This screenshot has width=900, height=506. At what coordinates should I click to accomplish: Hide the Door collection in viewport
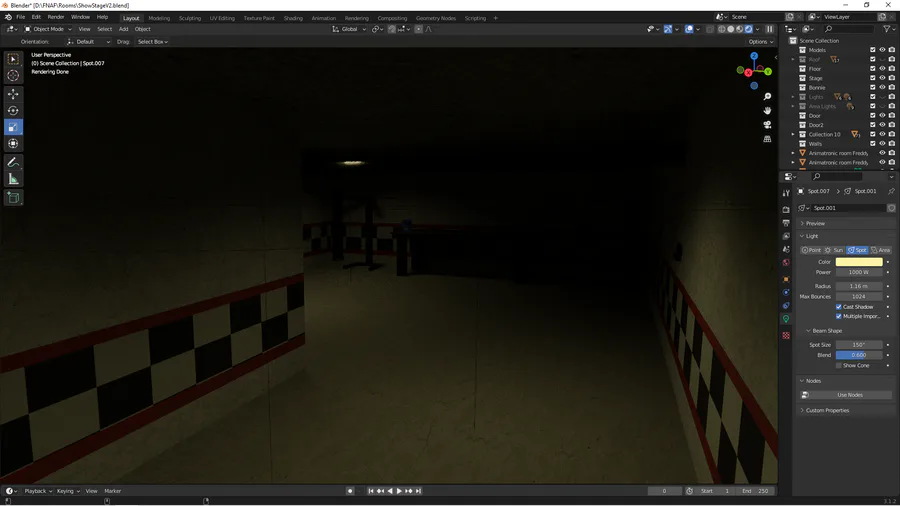point(882,115)
